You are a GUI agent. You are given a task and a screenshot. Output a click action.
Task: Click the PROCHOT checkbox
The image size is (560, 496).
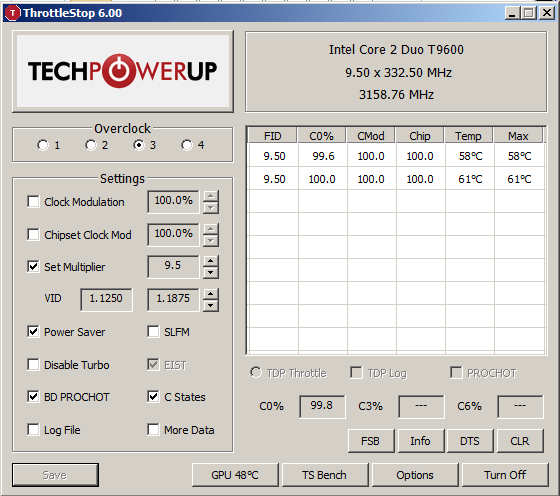(x=456, y=372)
